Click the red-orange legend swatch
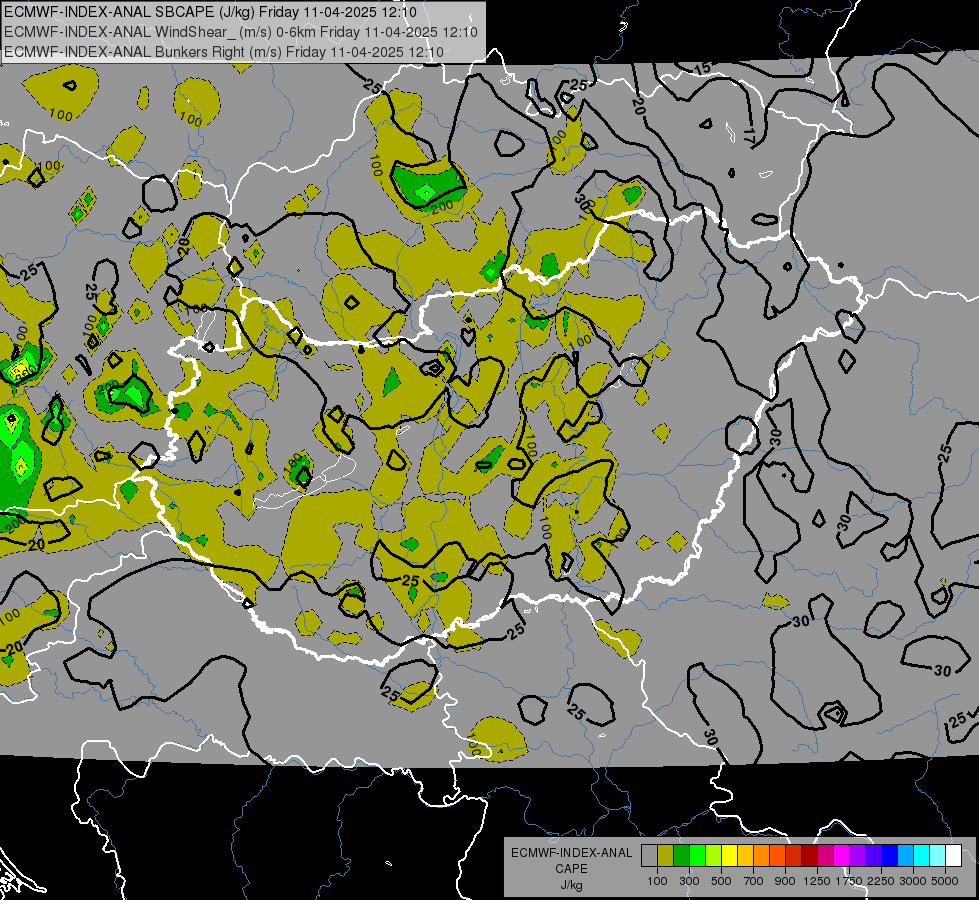 778,856
